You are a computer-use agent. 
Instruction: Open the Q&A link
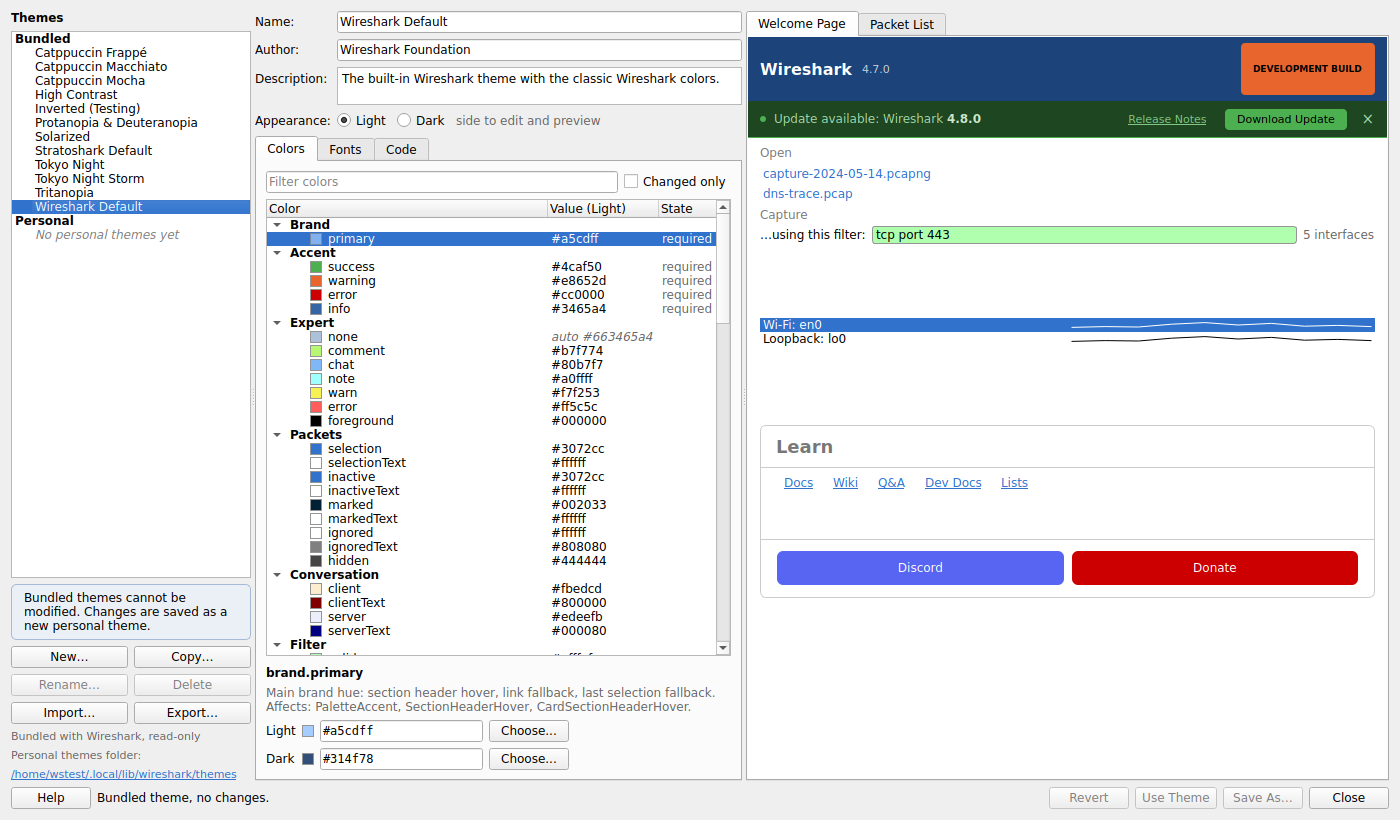coord(891,483)
